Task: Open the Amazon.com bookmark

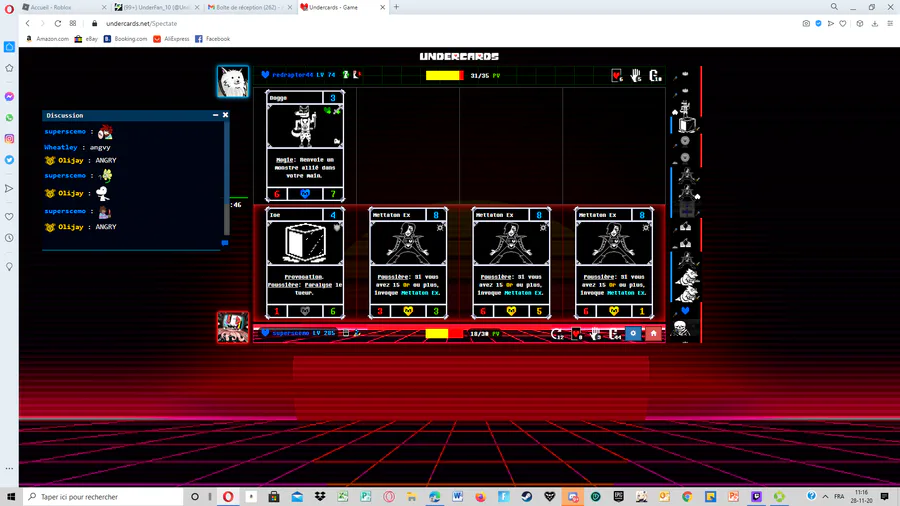Action: pyautogui.click(x=47, y=39)
